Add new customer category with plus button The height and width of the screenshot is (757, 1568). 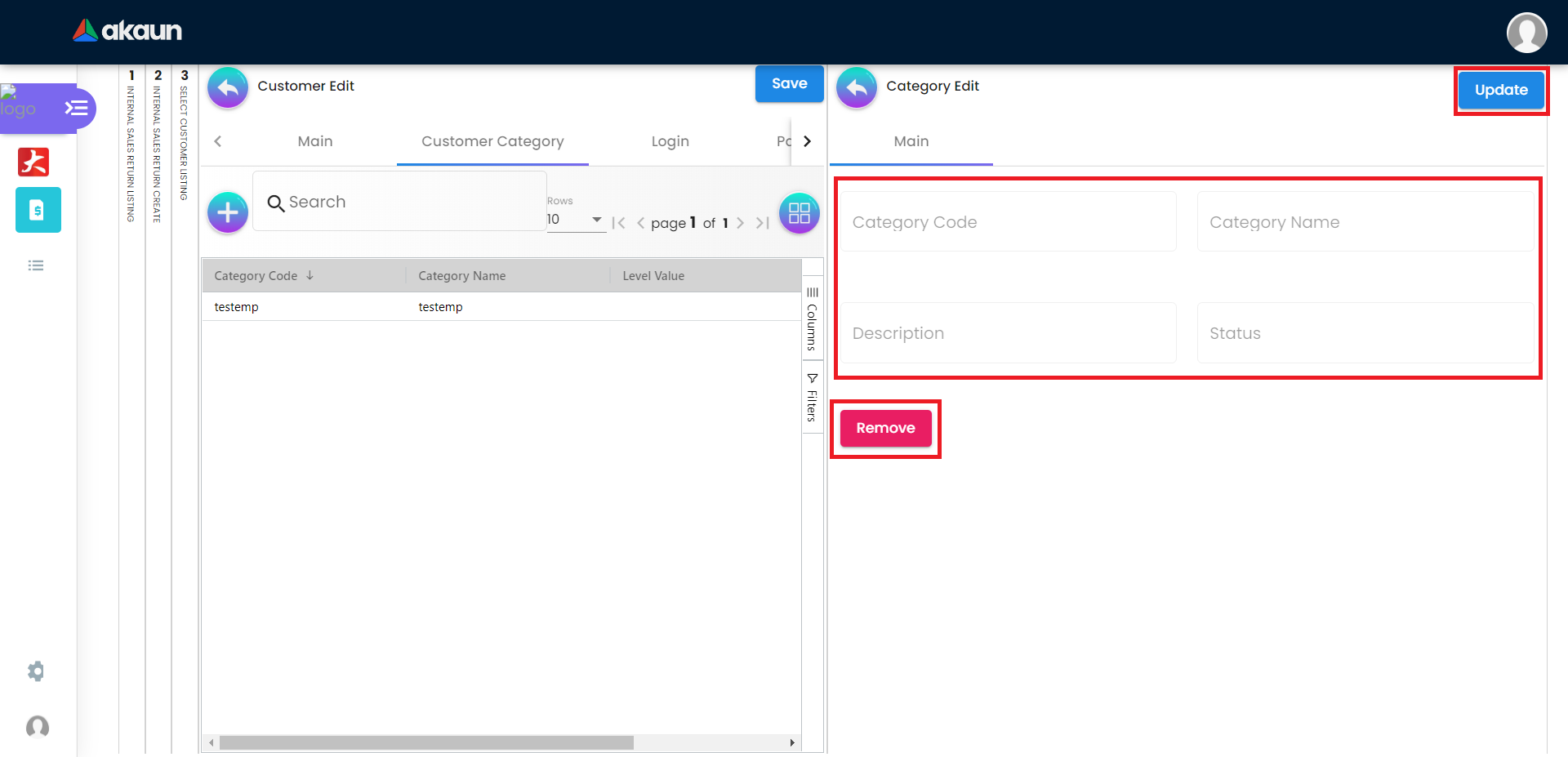coord(228,213)
